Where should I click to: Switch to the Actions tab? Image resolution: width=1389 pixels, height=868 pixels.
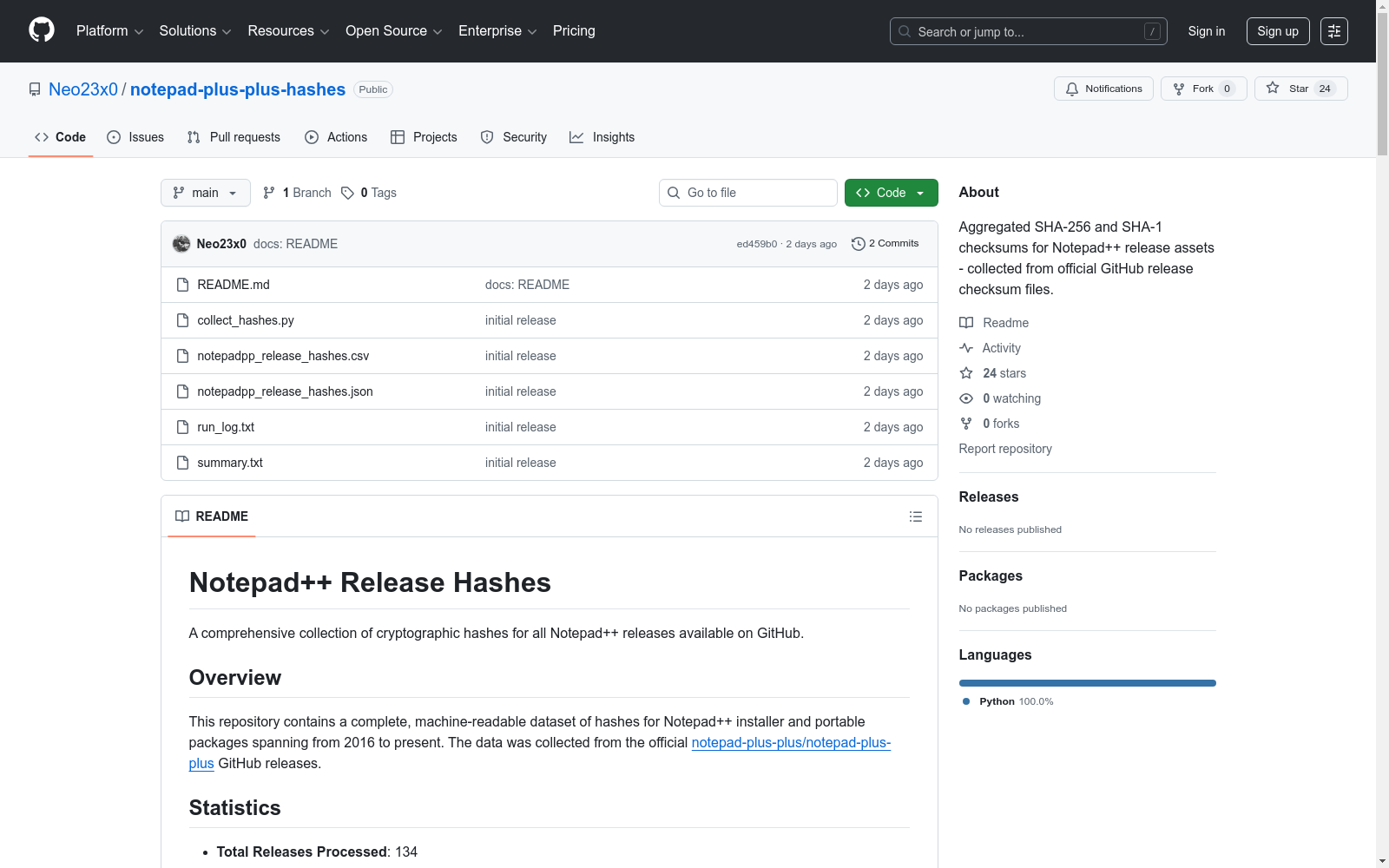click(x=336, y=137)
